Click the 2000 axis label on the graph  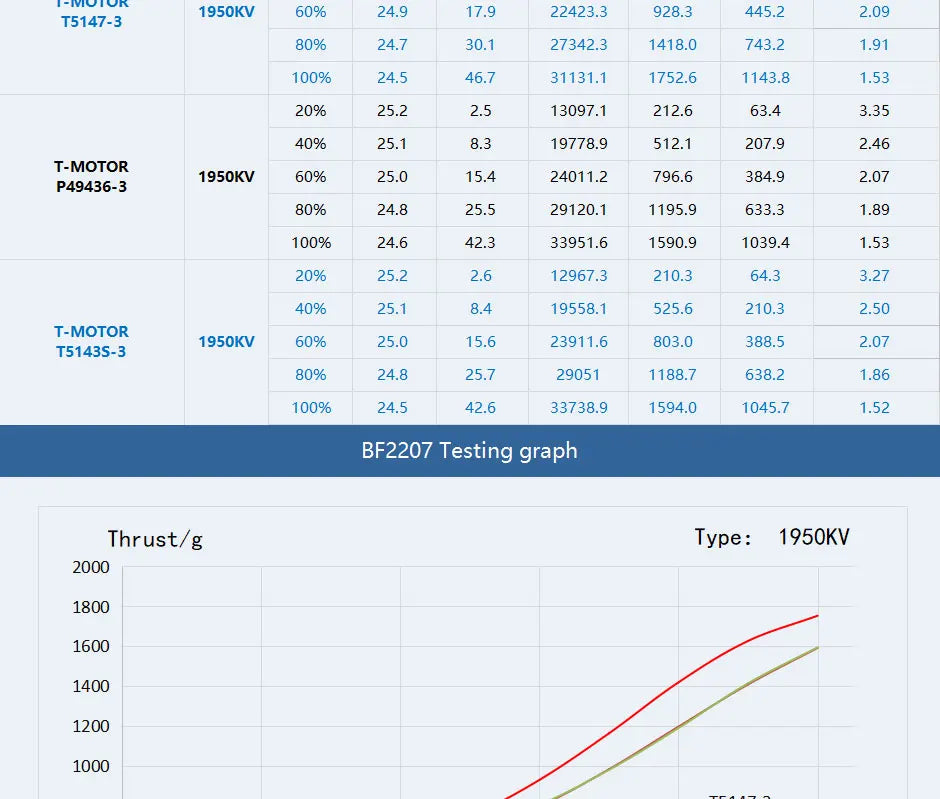tap(90, 567)
